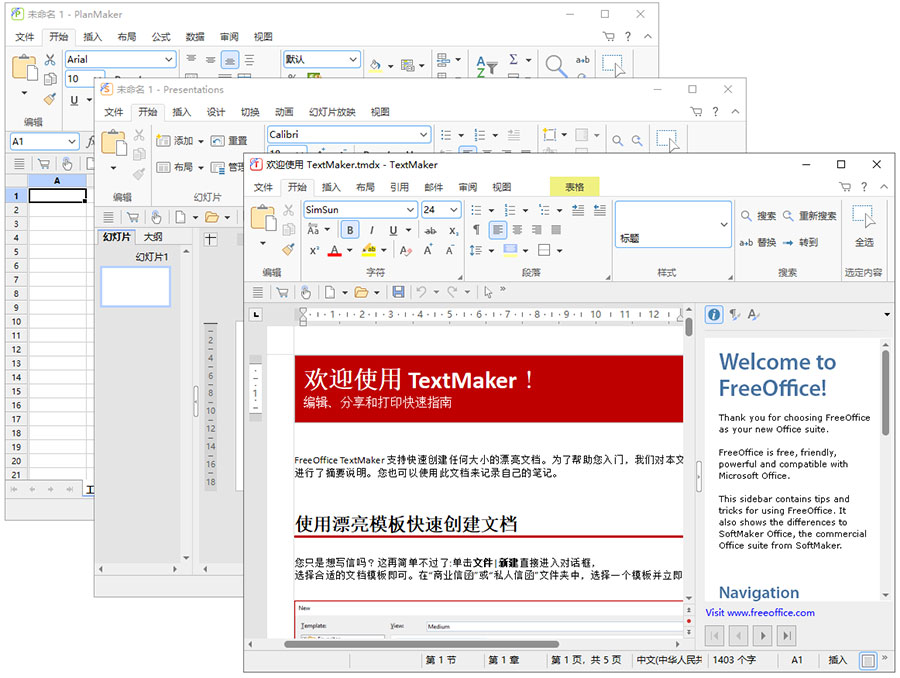Open the paragraph style (标题) dropdown
The width and height of the screenshot is (900, 678).
click(x=724, y=224)
